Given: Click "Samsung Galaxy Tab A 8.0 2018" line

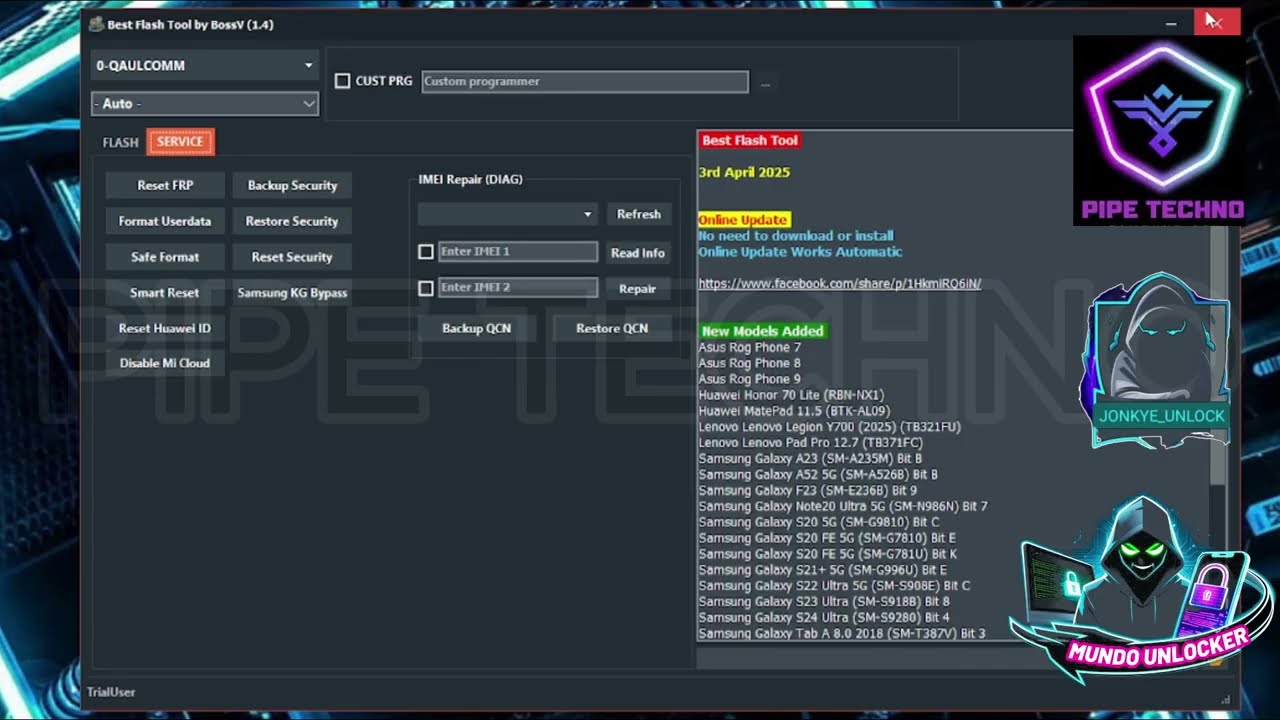Looking at the screenshot, I should (842, 634).
